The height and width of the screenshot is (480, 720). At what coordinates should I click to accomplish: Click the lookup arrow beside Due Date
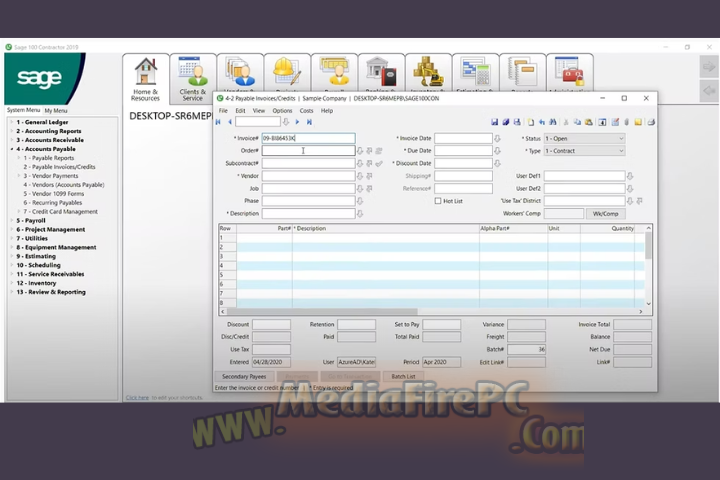(x=497, y=151)
